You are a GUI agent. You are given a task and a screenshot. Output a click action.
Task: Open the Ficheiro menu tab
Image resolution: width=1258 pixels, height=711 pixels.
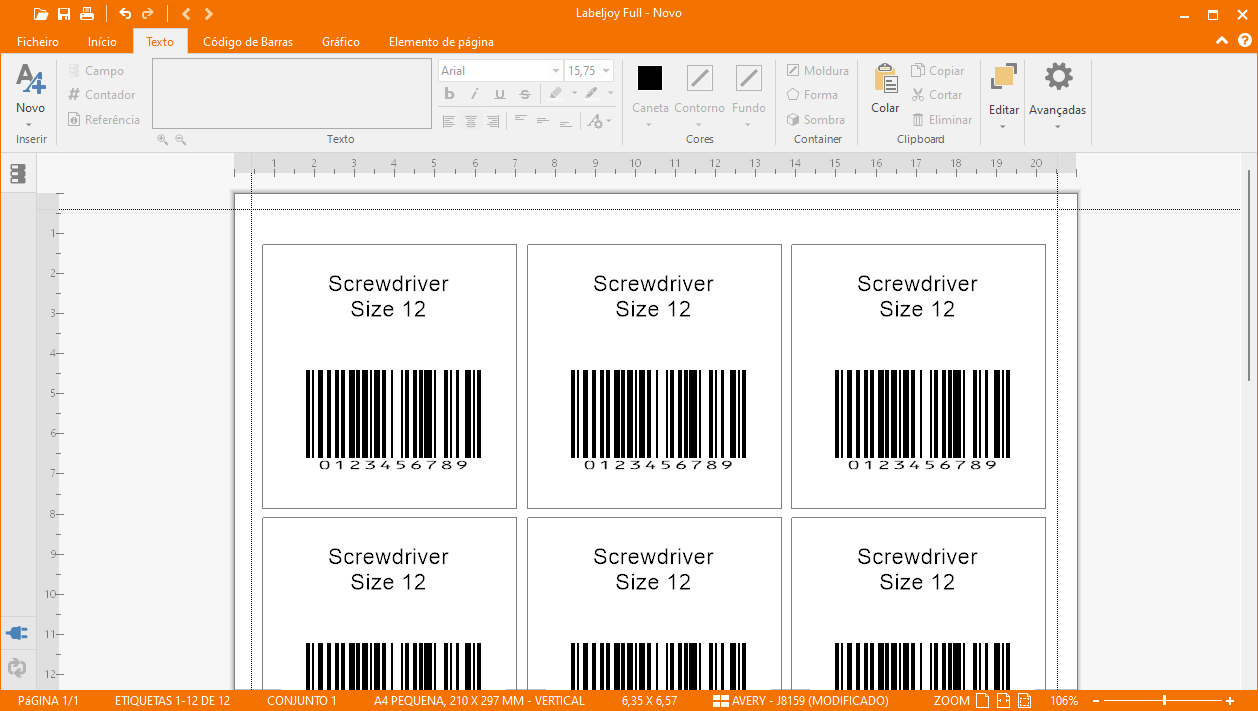(x=38, y=42)
